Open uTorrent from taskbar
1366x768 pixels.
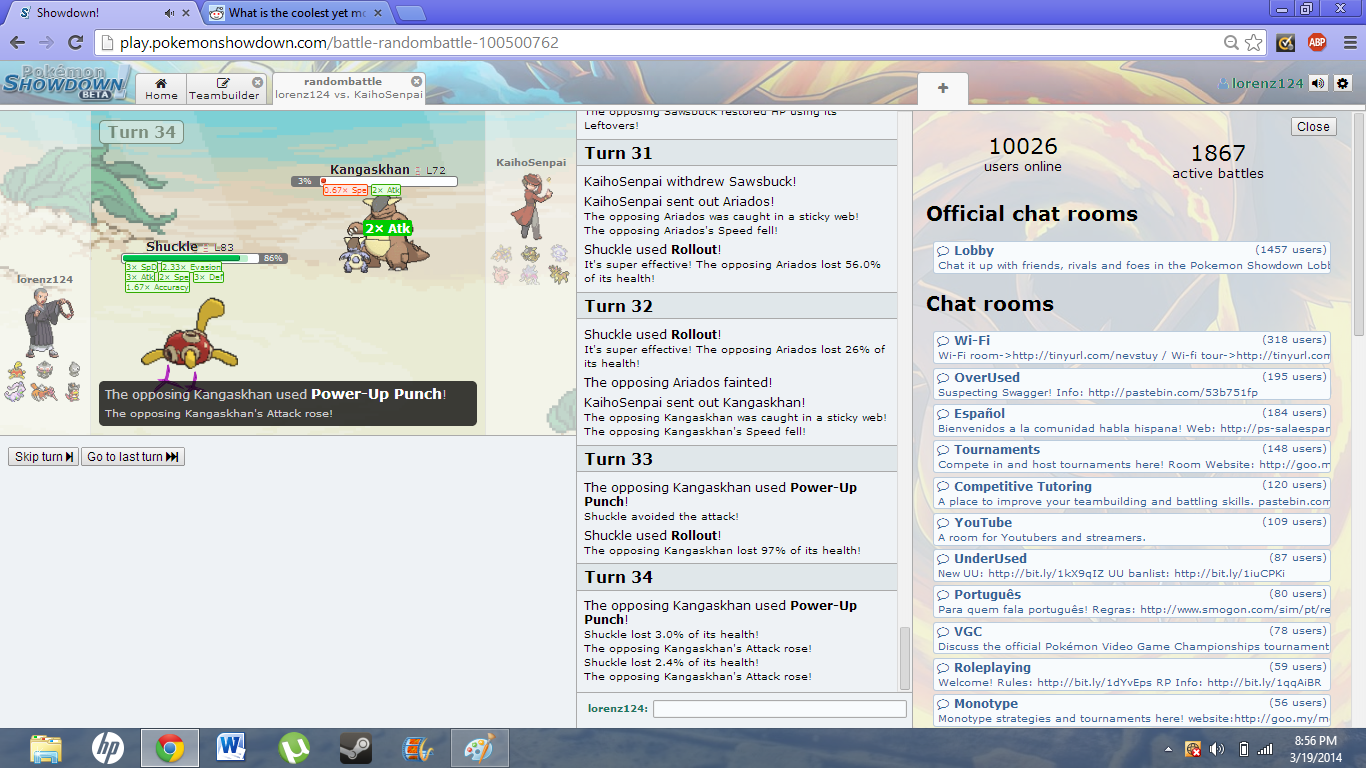tap(293, 747)
